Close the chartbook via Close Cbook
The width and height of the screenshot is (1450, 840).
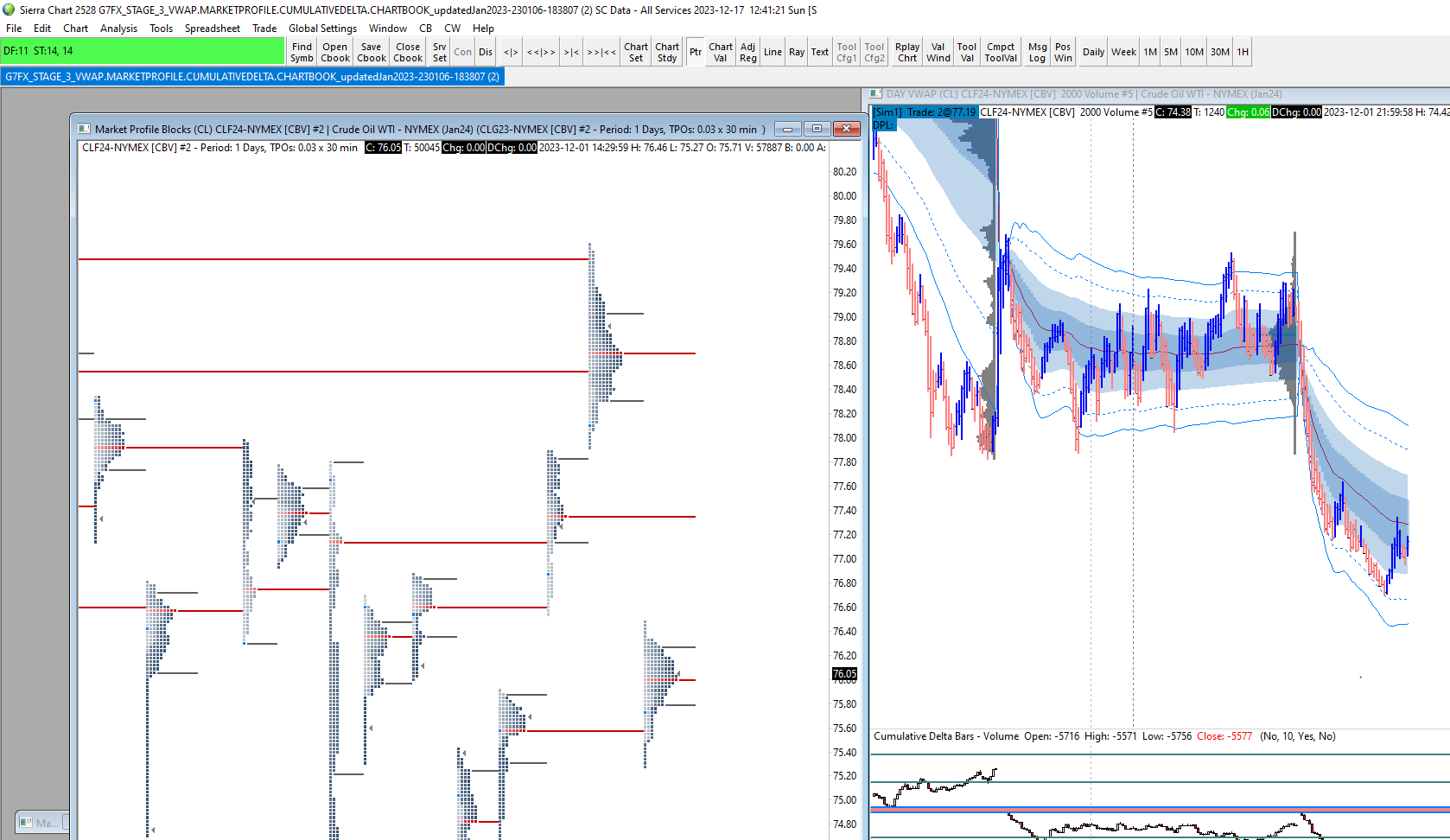(x=408, y=53)
